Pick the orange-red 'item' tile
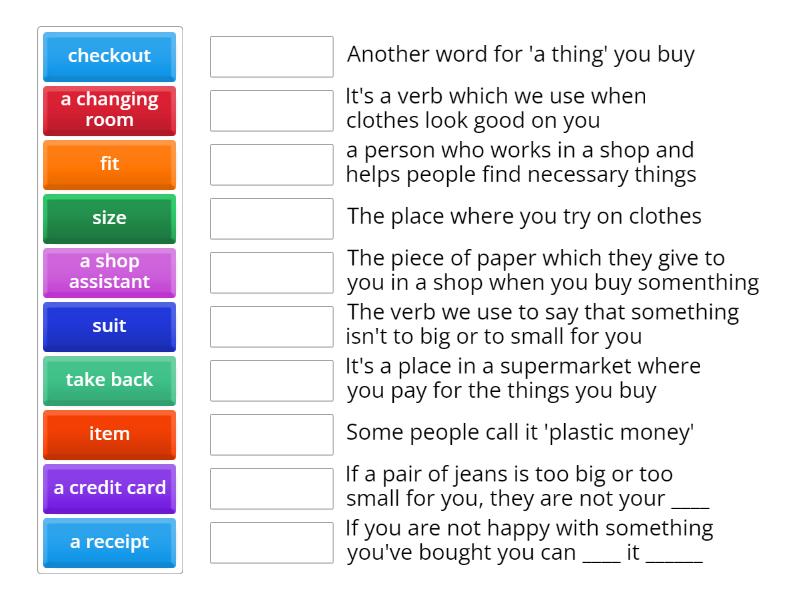The height and width of the screenshot is (600, 800). tap(109, 434)
